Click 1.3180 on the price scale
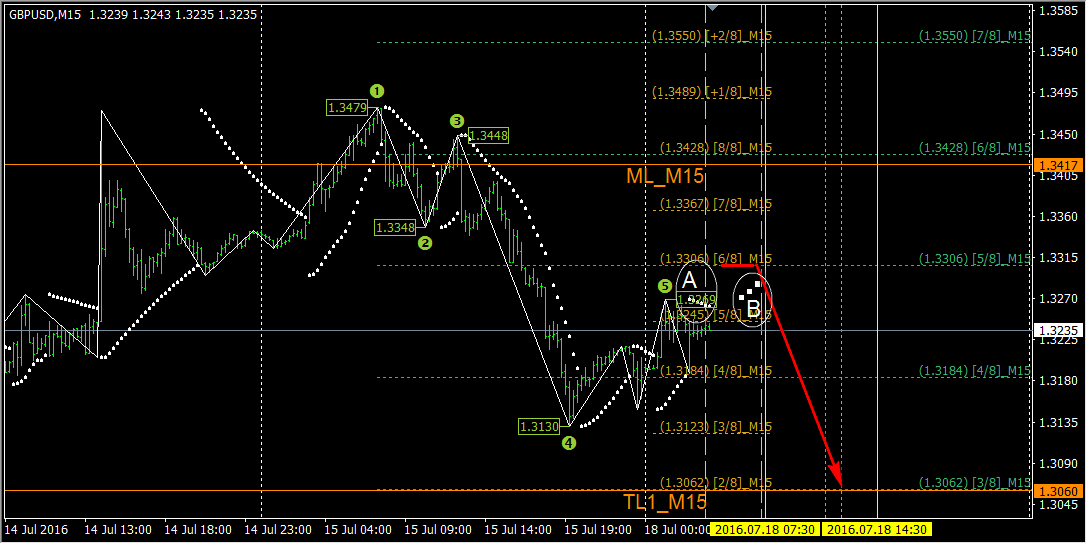The height and width of the screenshot is (544, 1087). click(1059, 380)
